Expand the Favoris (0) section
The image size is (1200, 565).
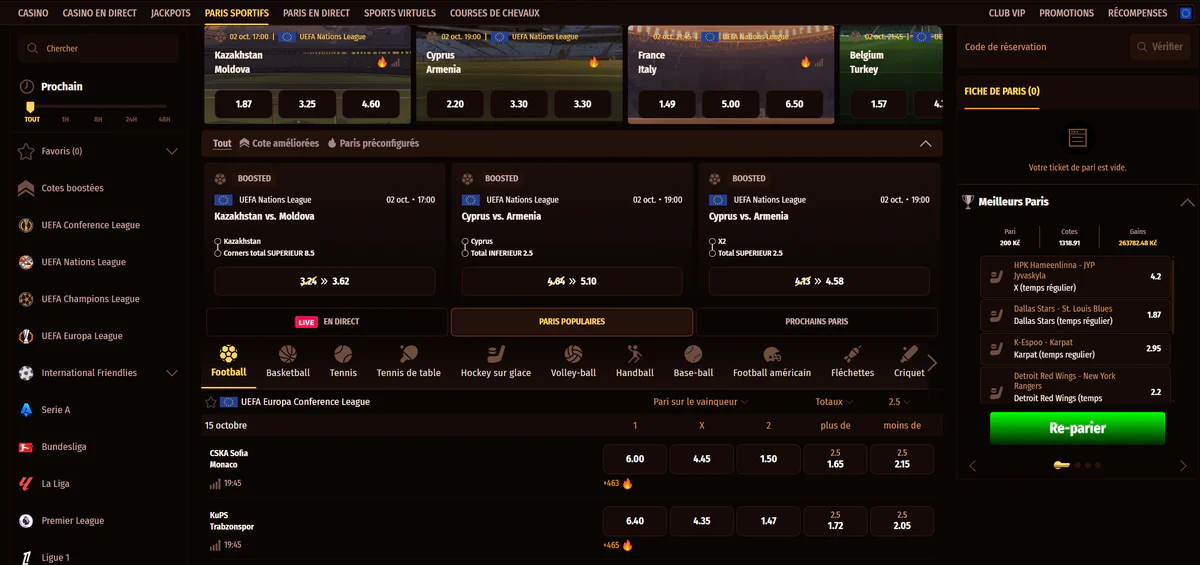pyautogui.click(x=172, y=152)
